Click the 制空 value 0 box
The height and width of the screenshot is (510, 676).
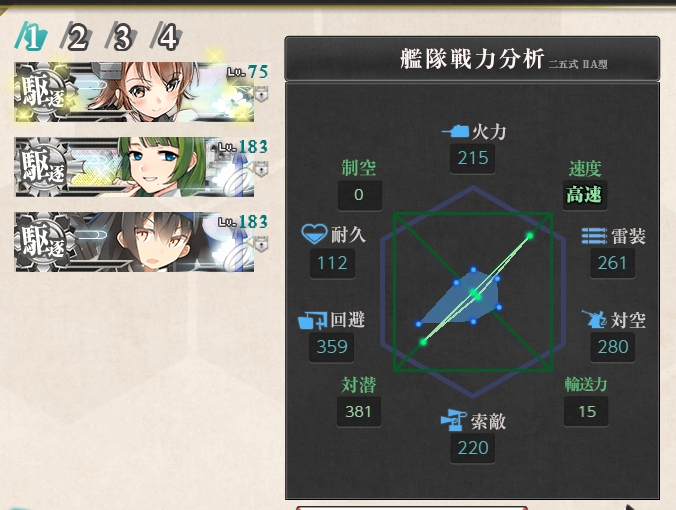coord(359,195)
